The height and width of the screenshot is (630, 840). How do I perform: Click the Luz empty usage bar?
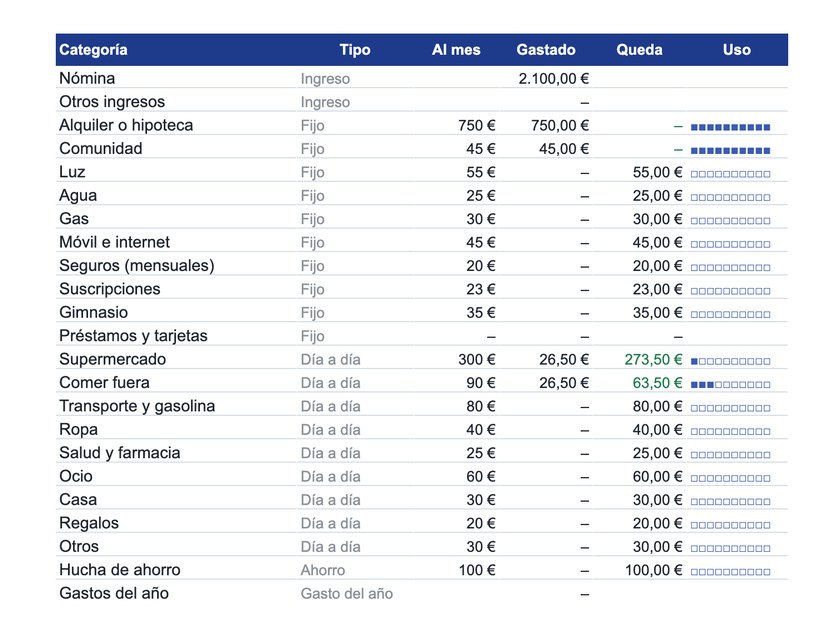coord(730,174)
